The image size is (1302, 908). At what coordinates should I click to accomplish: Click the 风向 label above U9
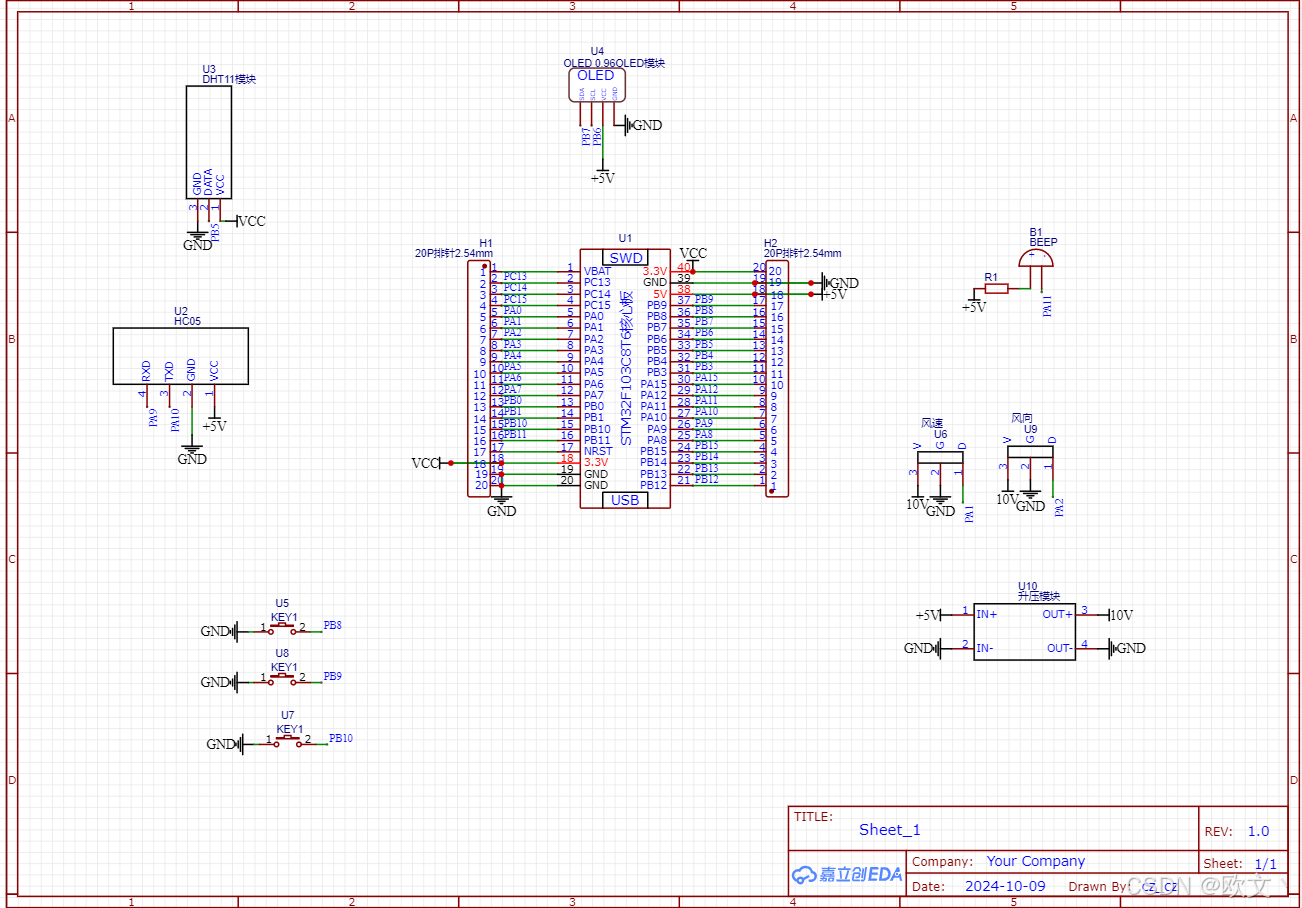tap(1022, 418)
